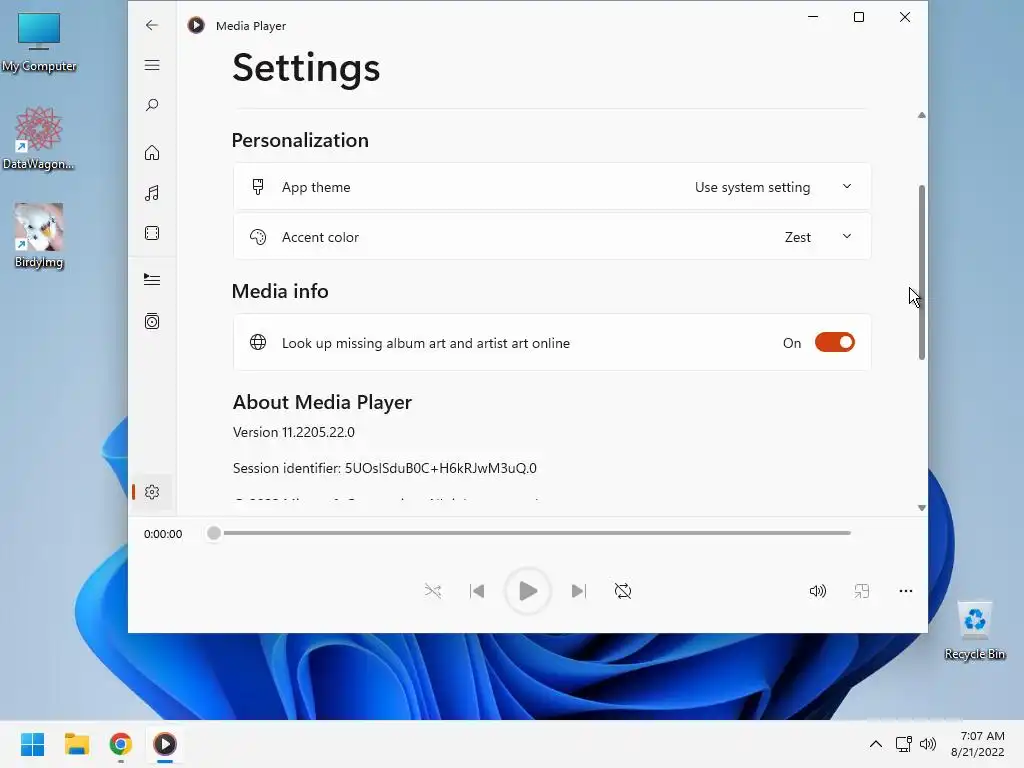Image resolution: width=1024 pixels, height=768 pixels.
Task: Turn off album art lookup toggle
Action: point(835,343)
